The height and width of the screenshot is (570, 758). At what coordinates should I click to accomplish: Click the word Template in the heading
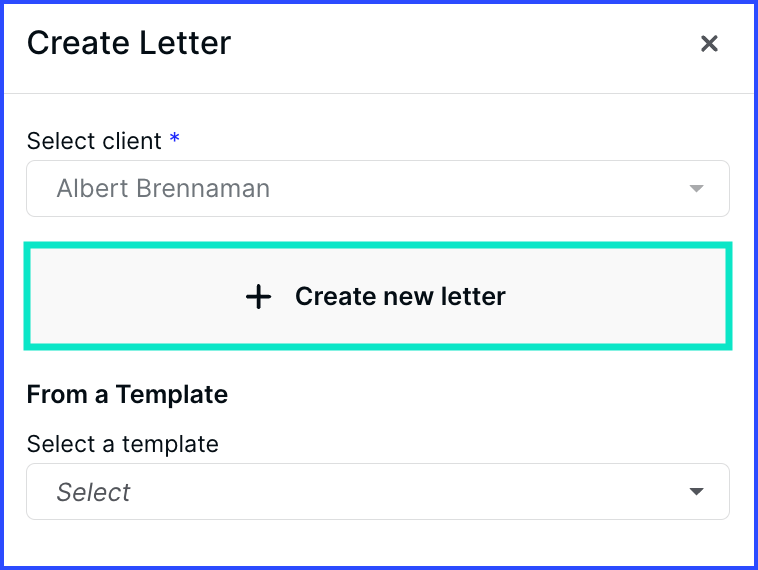coord(171,395)
